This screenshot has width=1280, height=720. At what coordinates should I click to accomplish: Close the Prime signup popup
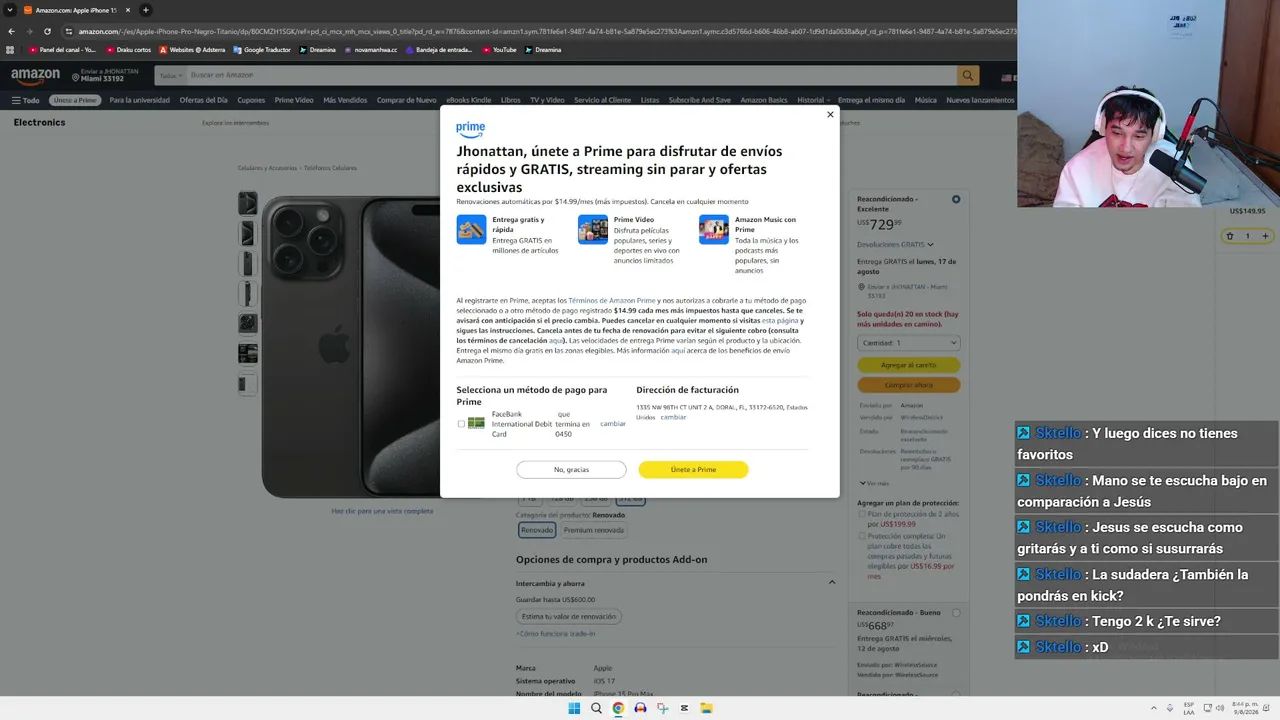pos(830,115)
